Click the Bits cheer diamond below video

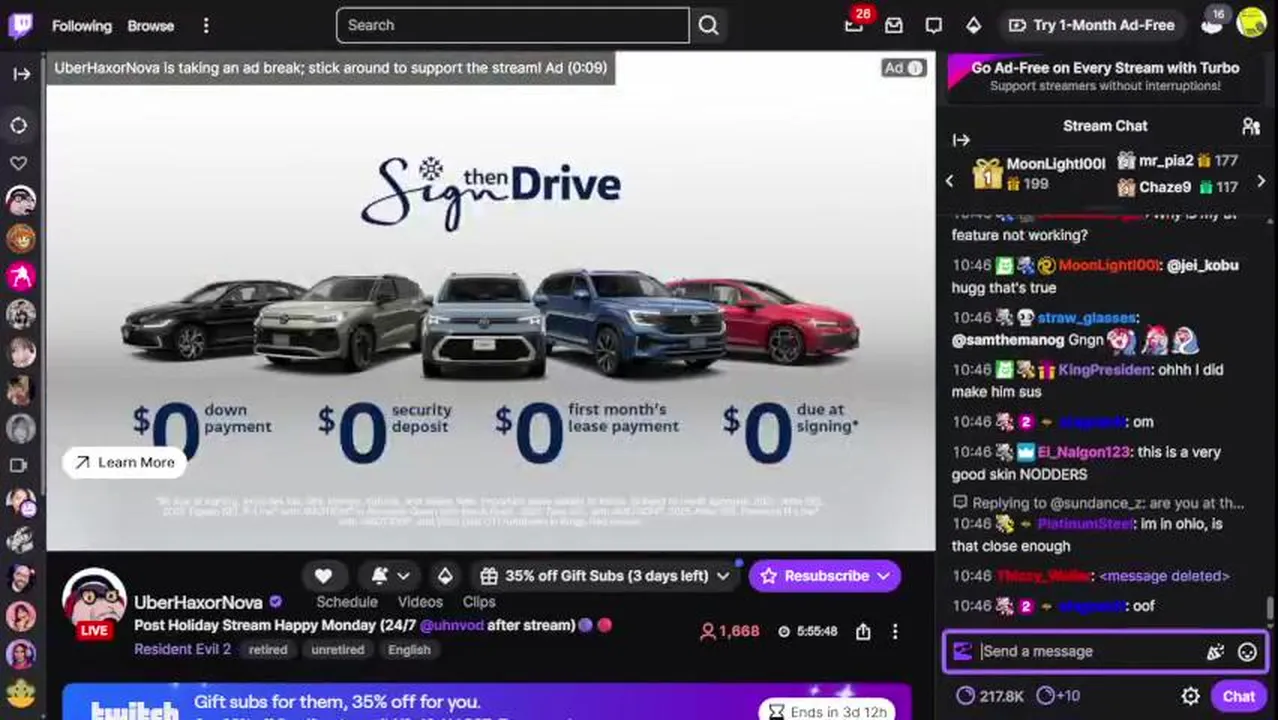[x=445, y=576]
